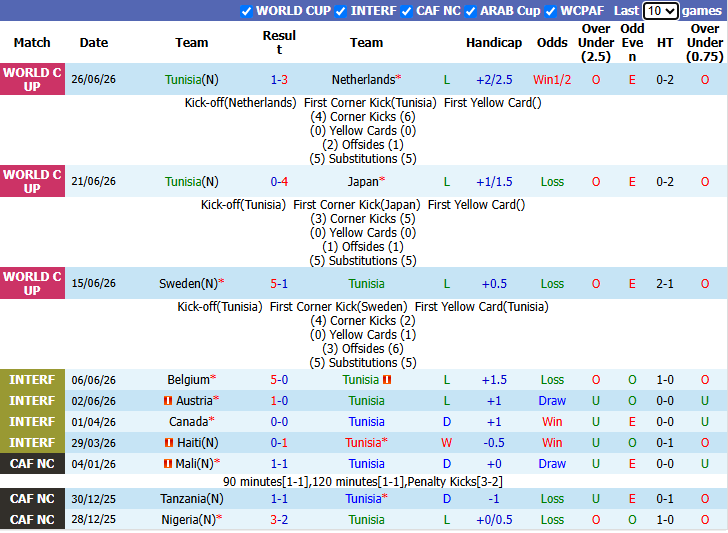Click the Odds column header
The height and width of the screenshot is (533, 728).
point(552,43)
